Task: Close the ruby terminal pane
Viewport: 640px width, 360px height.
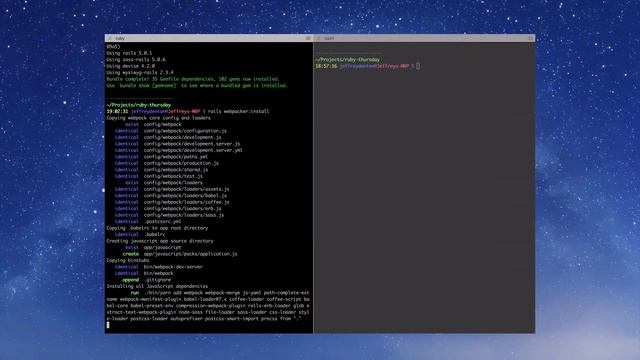Action: [109, 38]
